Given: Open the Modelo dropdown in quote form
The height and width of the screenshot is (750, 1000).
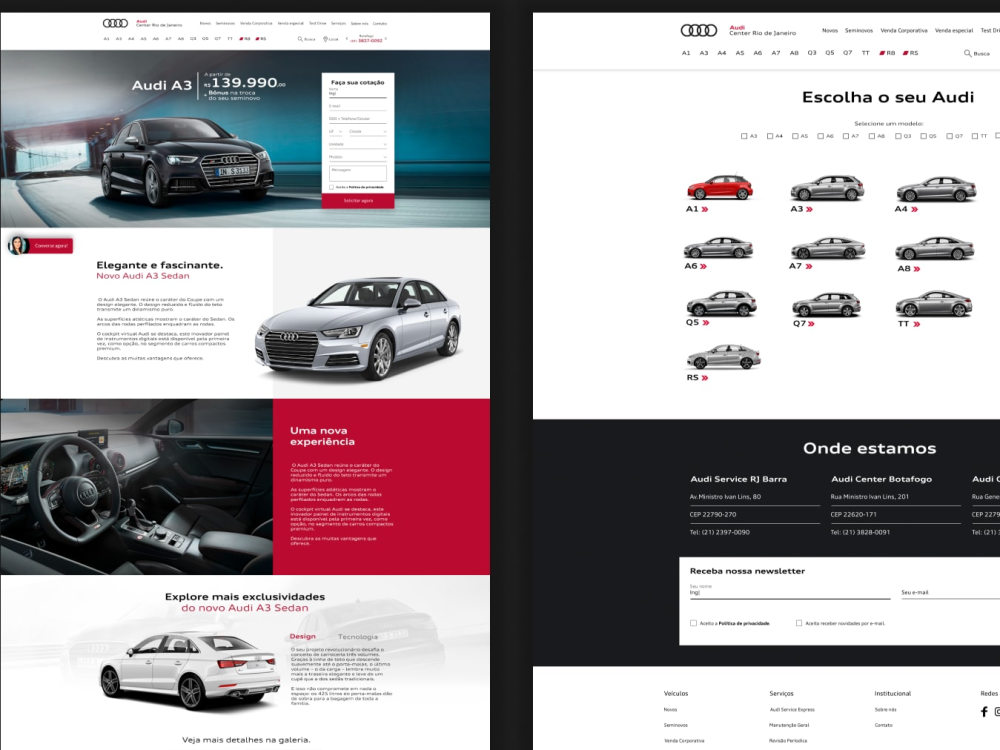Looking at the screenshot, I should [x=358, y=157].
